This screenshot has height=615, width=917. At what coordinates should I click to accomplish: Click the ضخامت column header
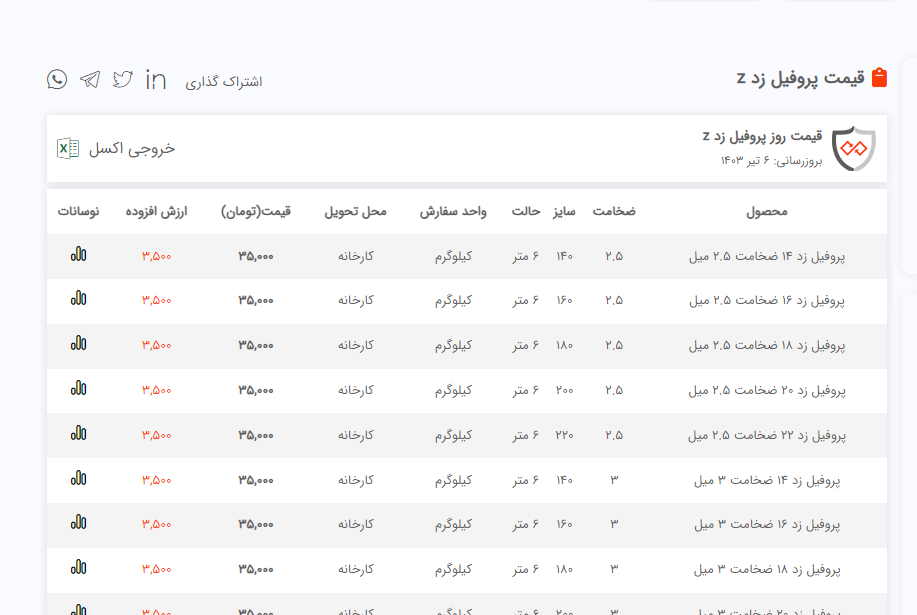coord(614,212)
